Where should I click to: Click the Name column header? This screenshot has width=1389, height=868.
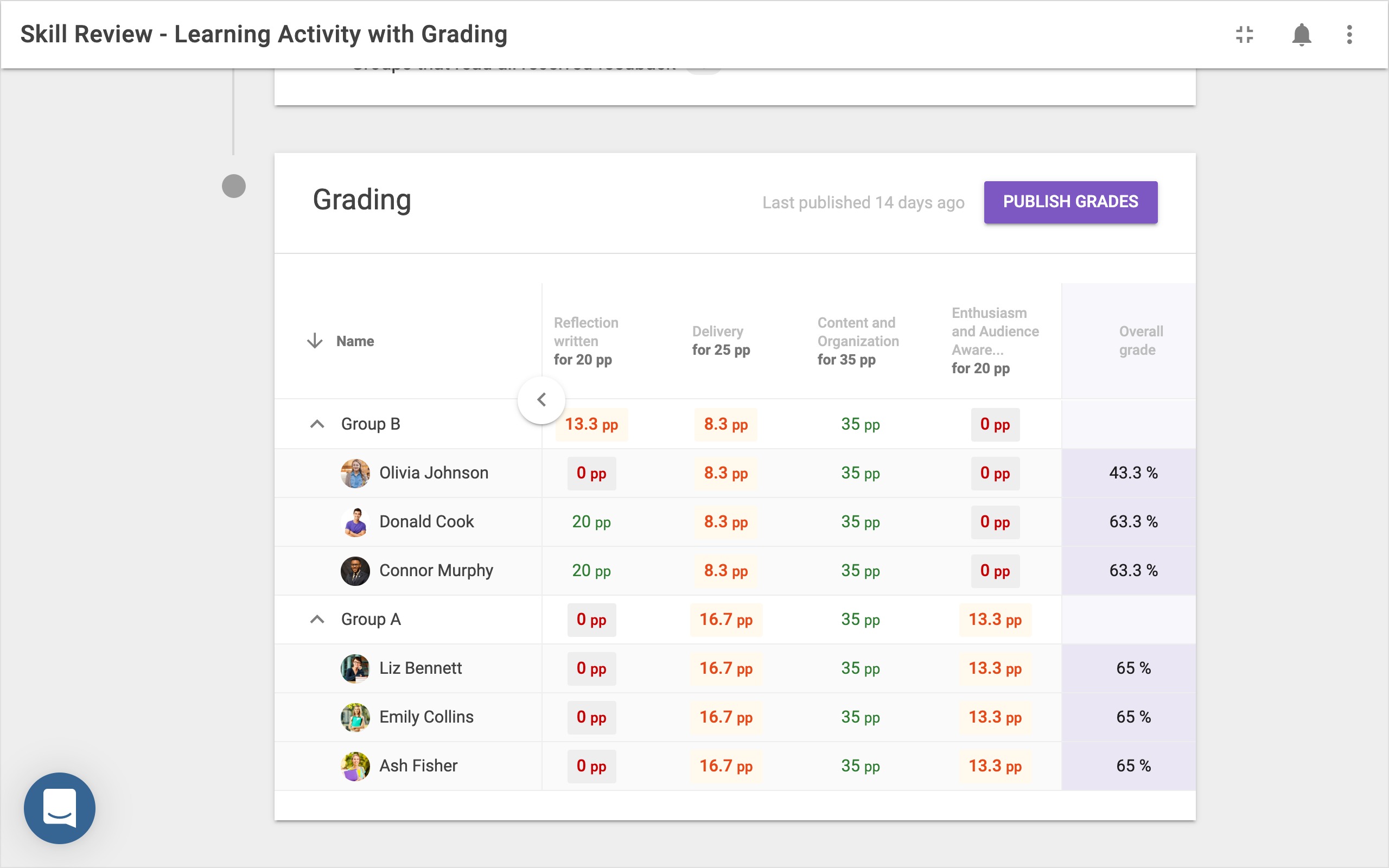(x=355, y=341)
